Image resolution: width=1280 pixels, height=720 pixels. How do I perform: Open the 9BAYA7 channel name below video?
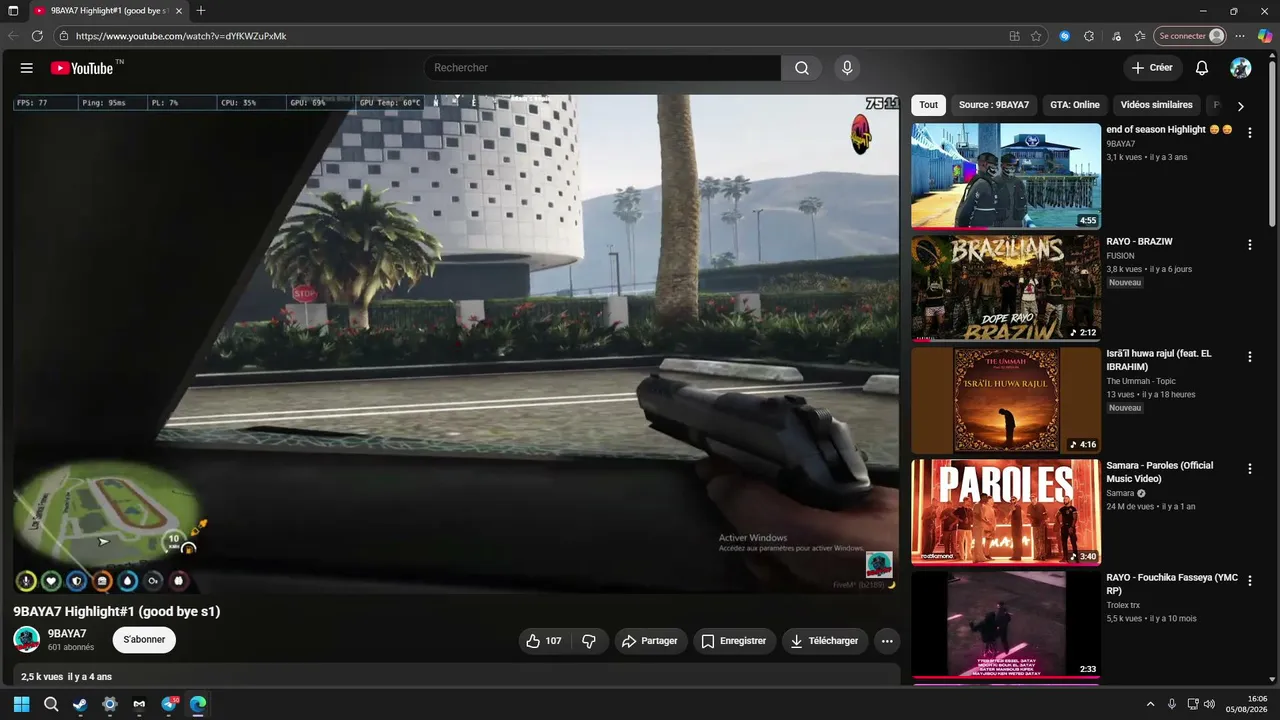(67, 634)
